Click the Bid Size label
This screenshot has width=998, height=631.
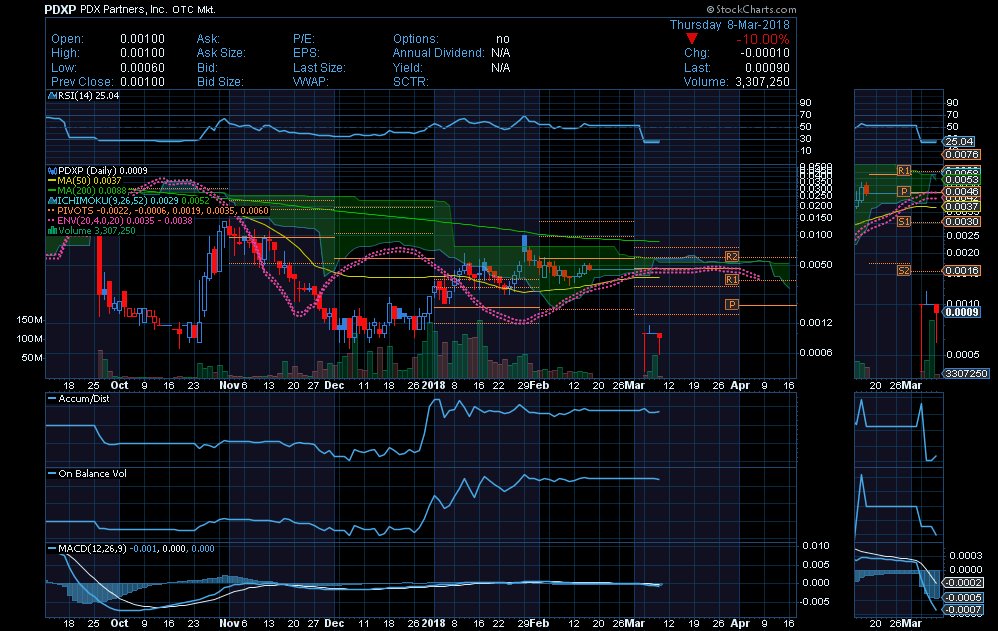220,82
